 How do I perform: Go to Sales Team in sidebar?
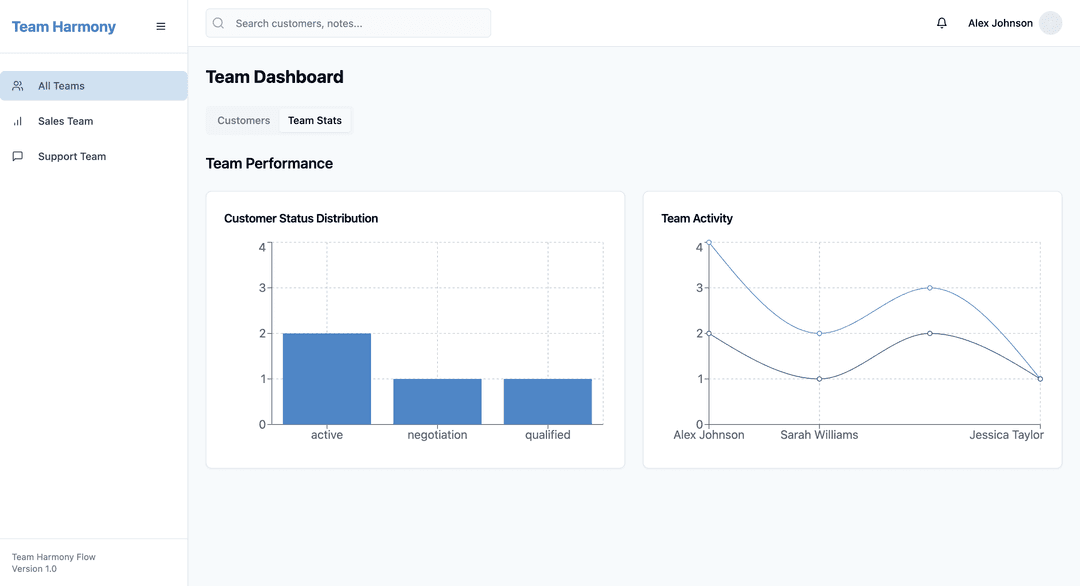tap(65, 121)
